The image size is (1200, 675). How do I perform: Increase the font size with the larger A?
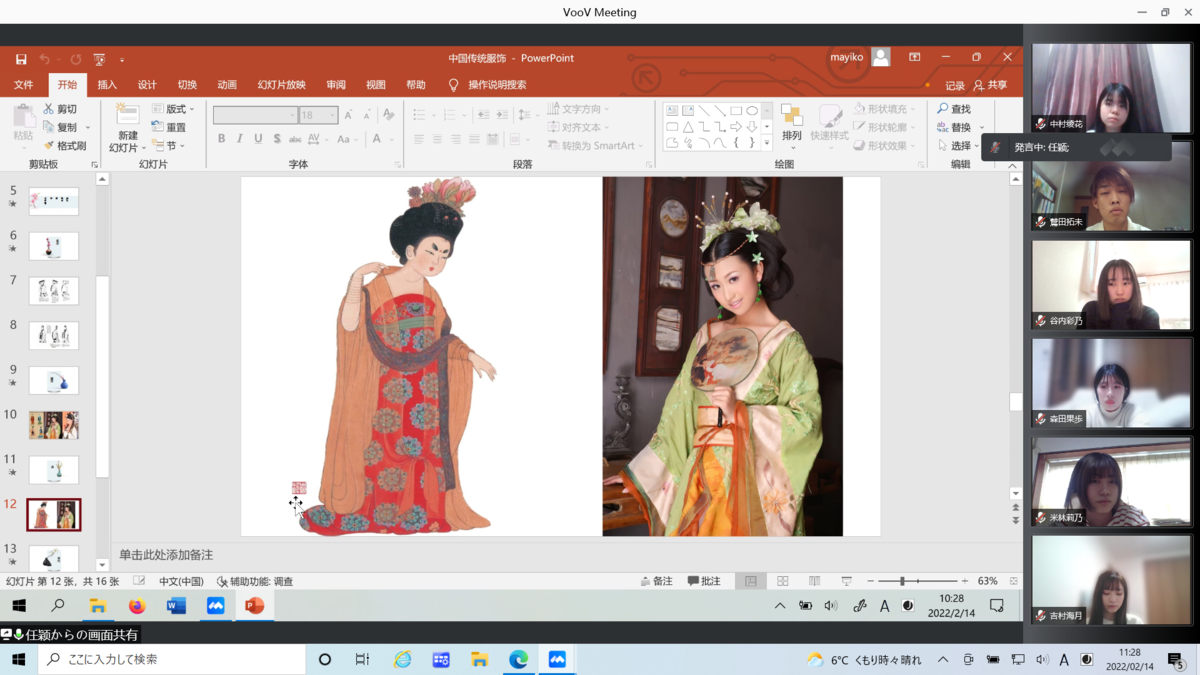(347, 115)
